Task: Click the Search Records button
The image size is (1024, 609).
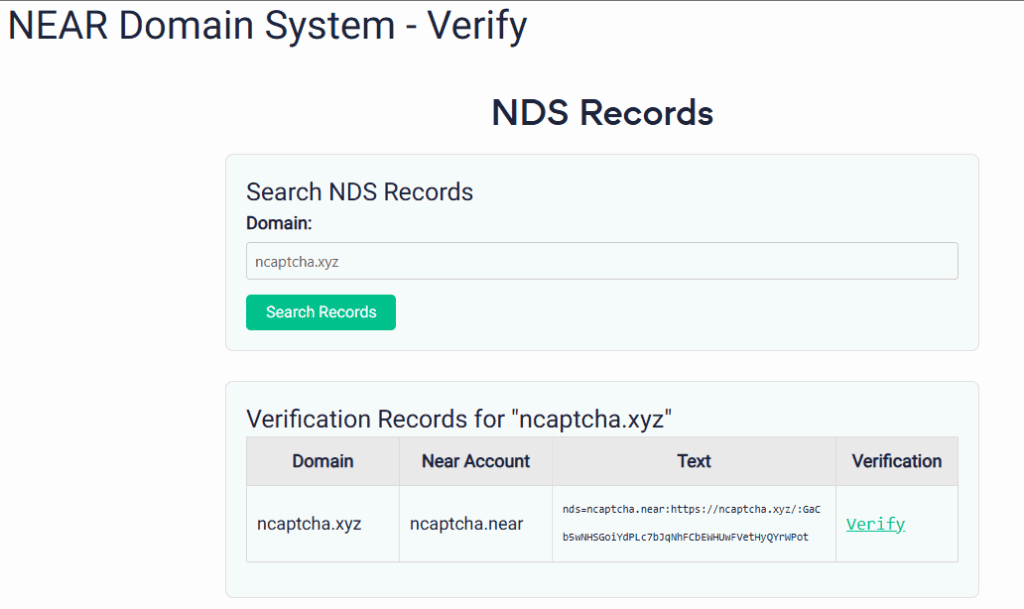Action: click(x=320, y=312)
